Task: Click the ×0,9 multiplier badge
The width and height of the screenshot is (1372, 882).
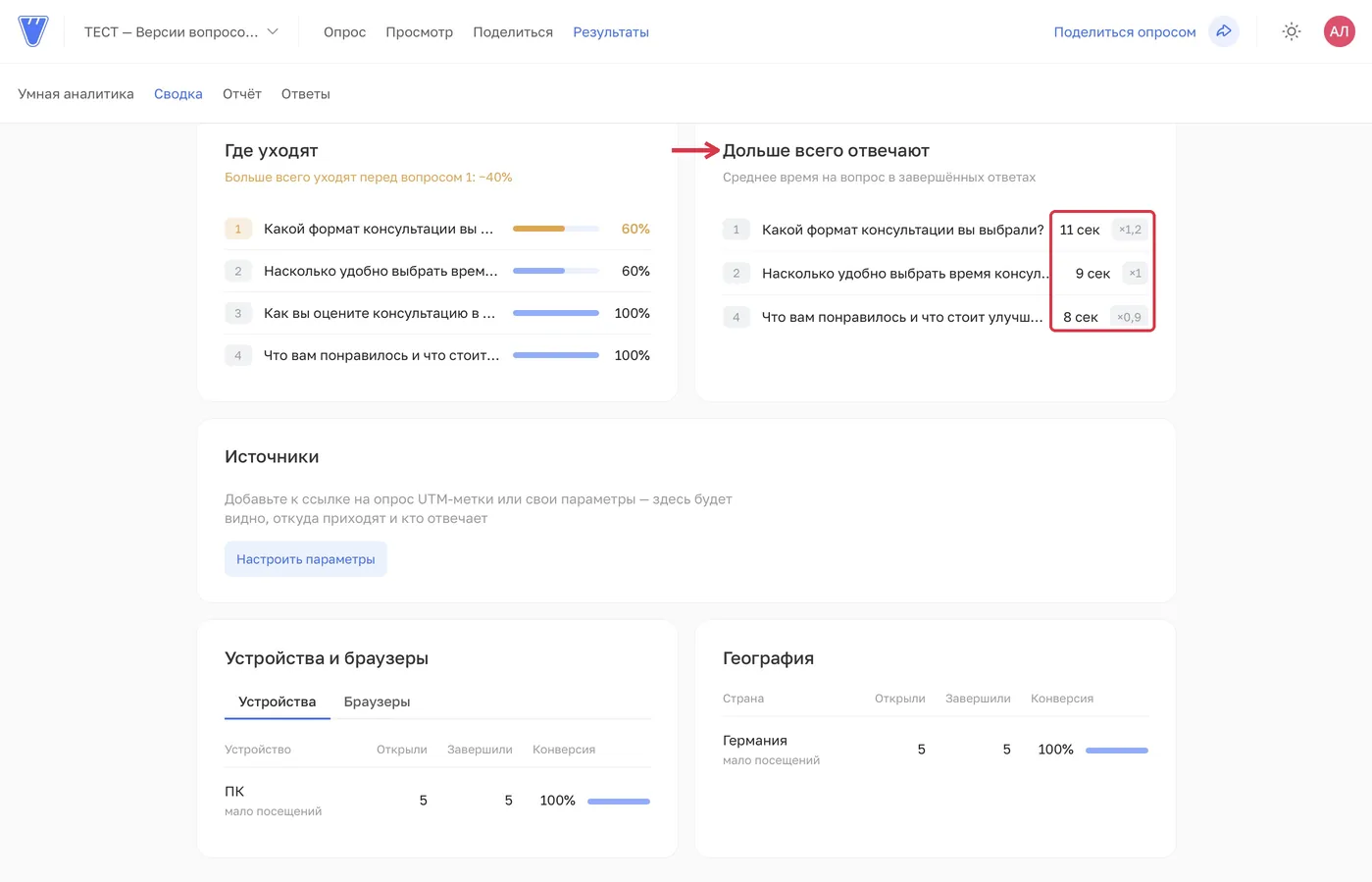Action: 1129,317
